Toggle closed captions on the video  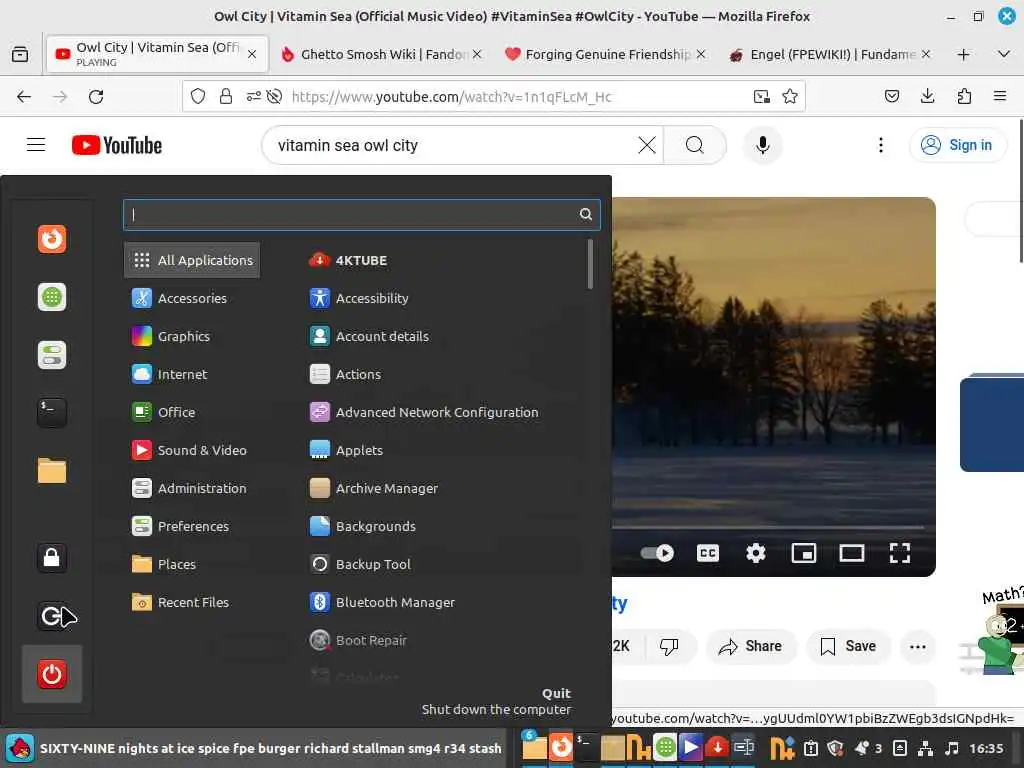[x=708, y=553]
